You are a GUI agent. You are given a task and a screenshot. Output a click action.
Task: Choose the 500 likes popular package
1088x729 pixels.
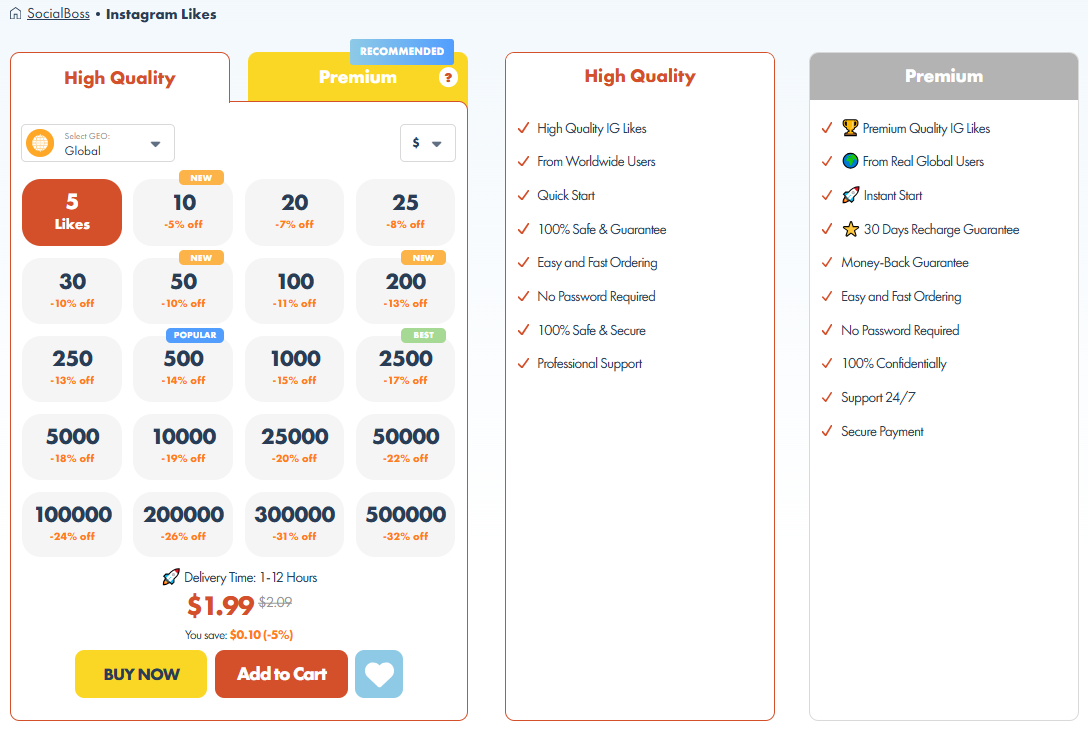point(183,367)
